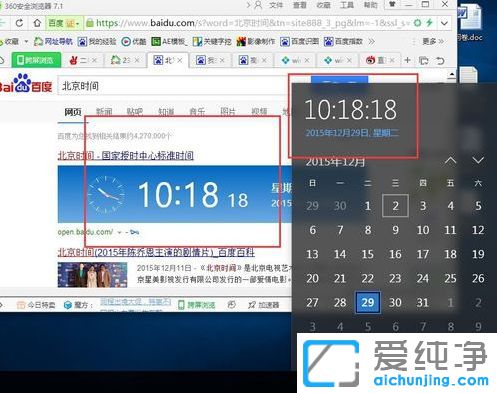497x393 pixels.
Task: Select highlighted date 29 in December
Action: point(368,302)
